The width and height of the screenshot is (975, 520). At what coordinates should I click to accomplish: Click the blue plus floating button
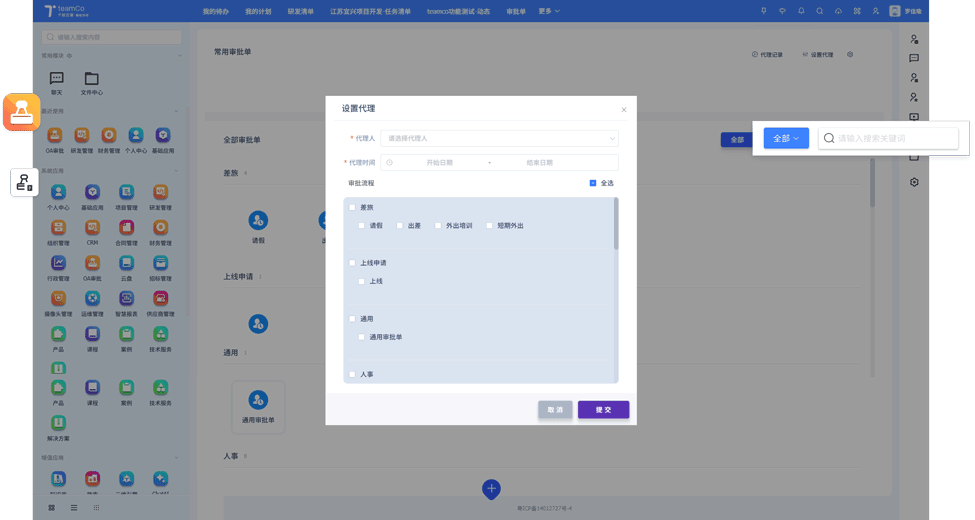pyautogui.click(x=491, y=489)
